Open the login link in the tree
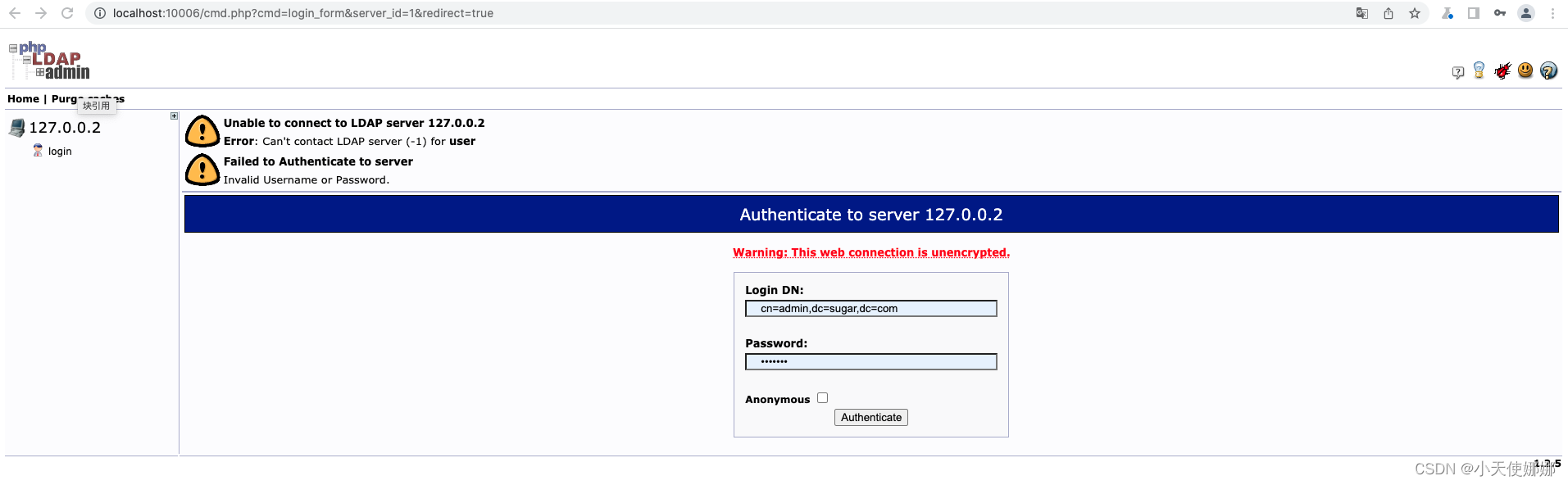 (x=60, y=152)
